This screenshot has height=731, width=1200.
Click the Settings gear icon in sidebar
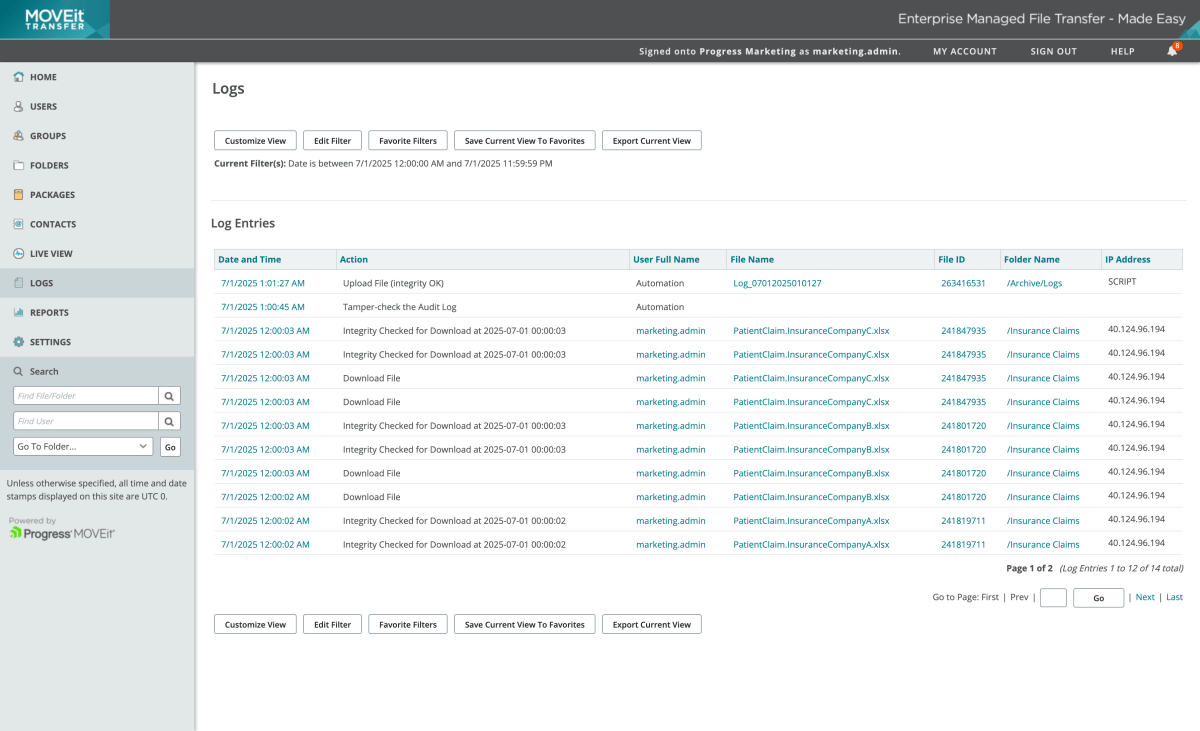(x=19, y=342)
